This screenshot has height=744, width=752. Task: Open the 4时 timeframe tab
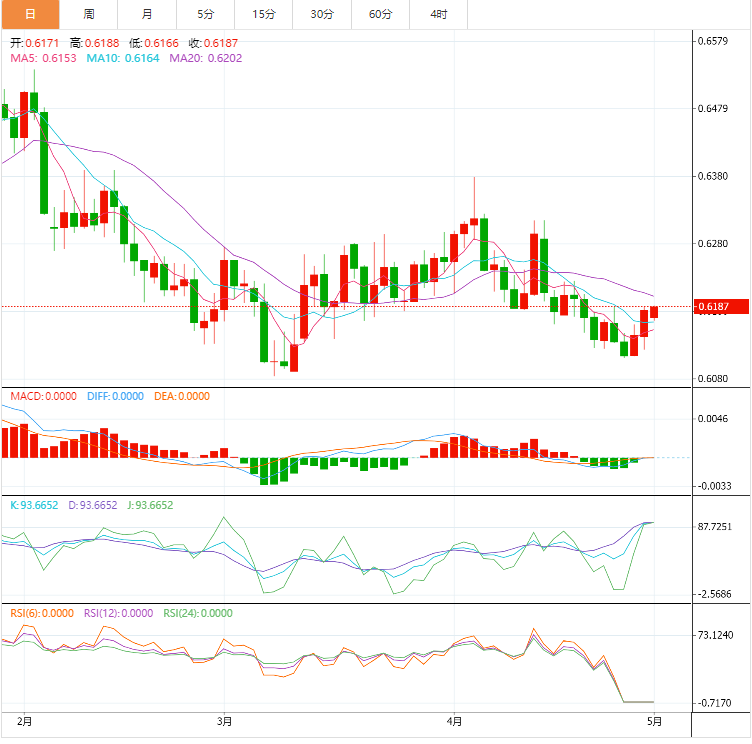[x=439, y=14]
